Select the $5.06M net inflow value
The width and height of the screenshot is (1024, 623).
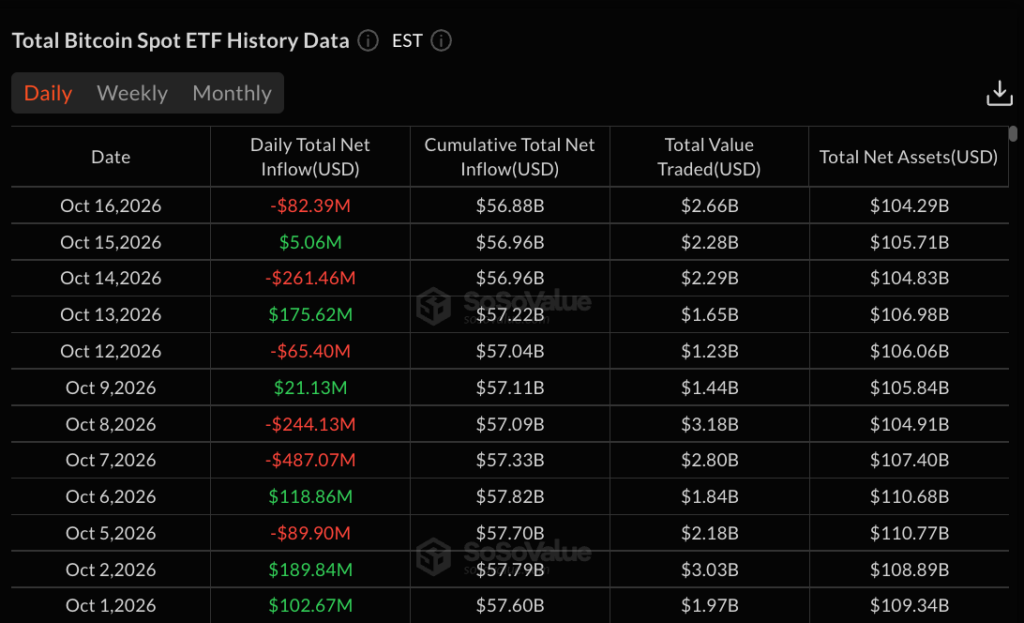point(310,242)
